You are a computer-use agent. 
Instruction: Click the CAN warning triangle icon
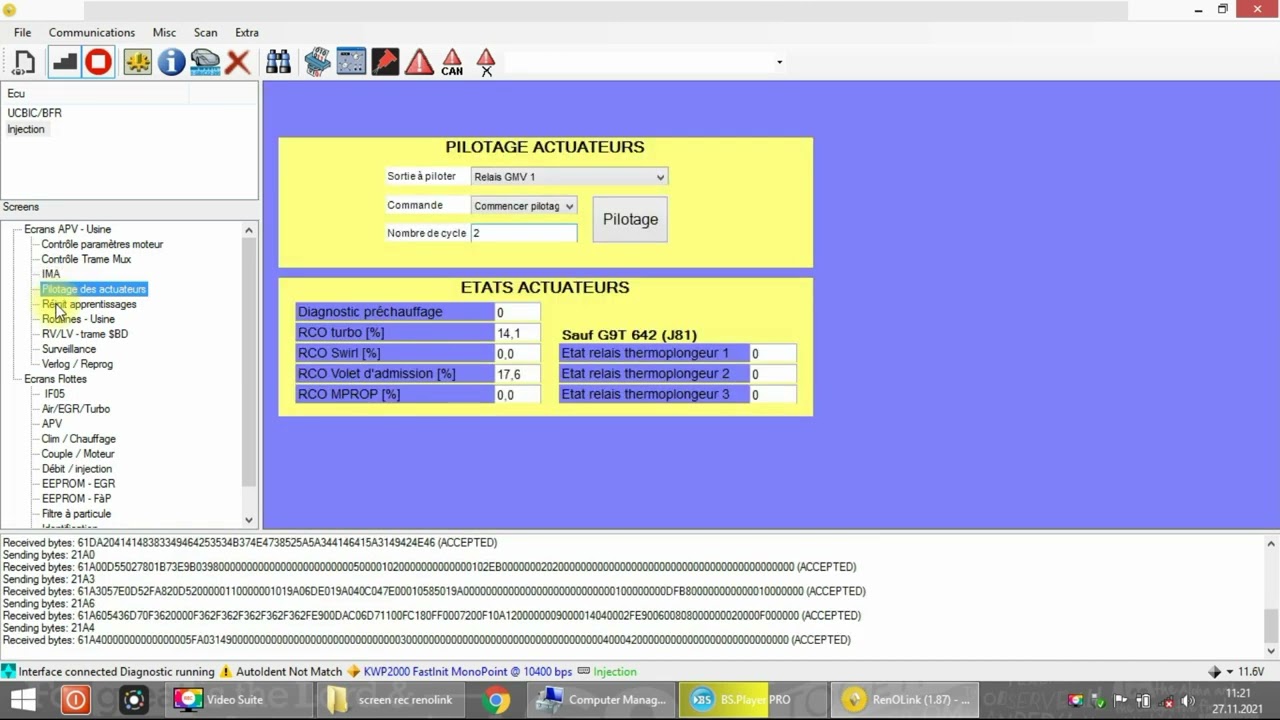tap(452, 62)
